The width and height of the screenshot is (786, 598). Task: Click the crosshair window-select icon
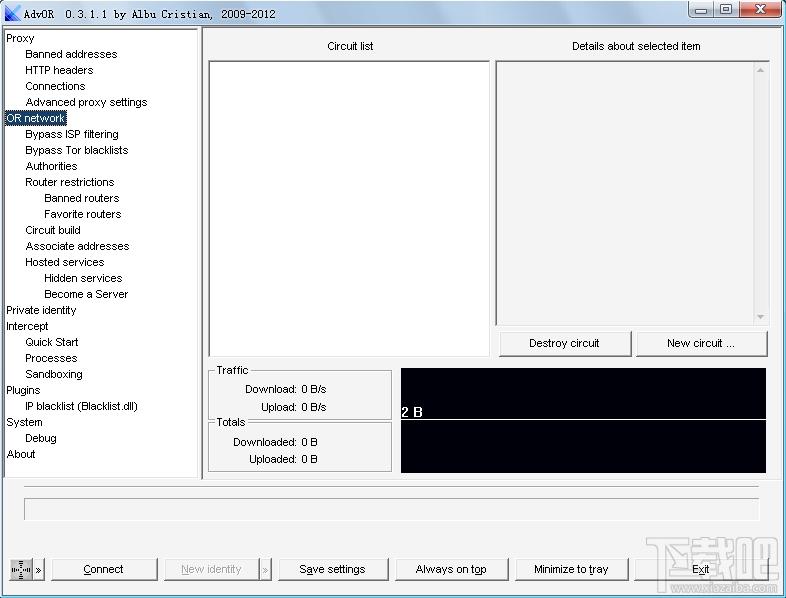pyautogui.click(x=21, y=569)
